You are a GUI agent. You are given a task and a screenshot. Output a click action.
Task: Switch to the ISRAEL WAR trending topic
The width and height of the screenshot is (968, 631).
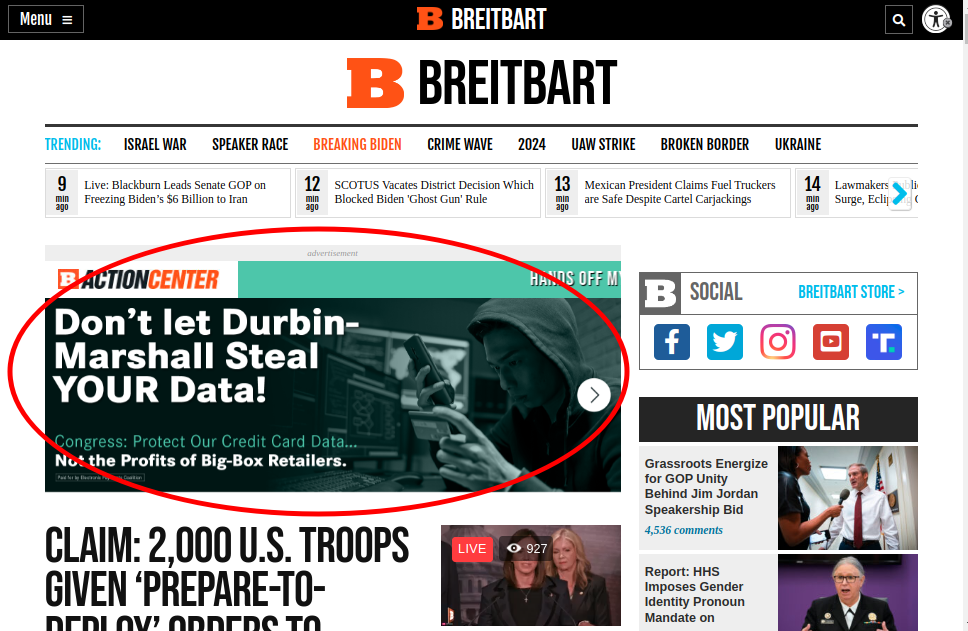point(155,144)
